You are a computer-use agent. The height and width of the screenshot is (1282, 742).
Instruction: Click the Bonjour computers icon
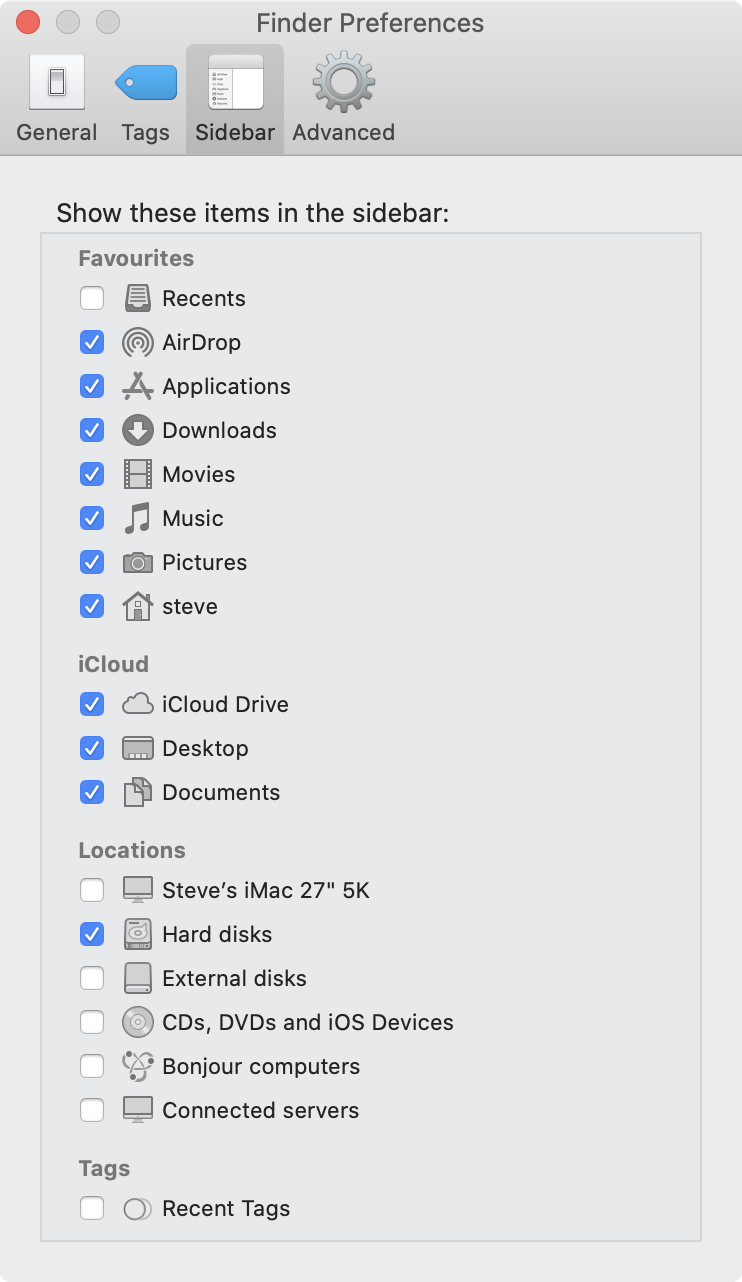pos(137,1067)
